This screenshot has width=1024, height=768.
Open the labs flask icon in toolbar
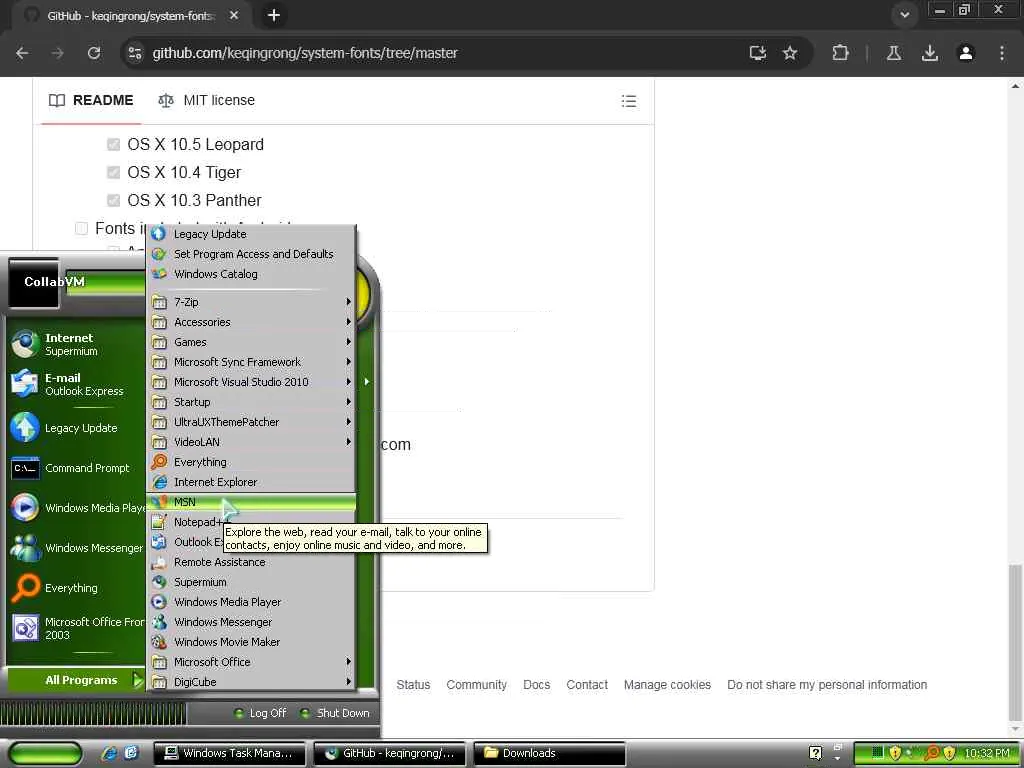894,53
